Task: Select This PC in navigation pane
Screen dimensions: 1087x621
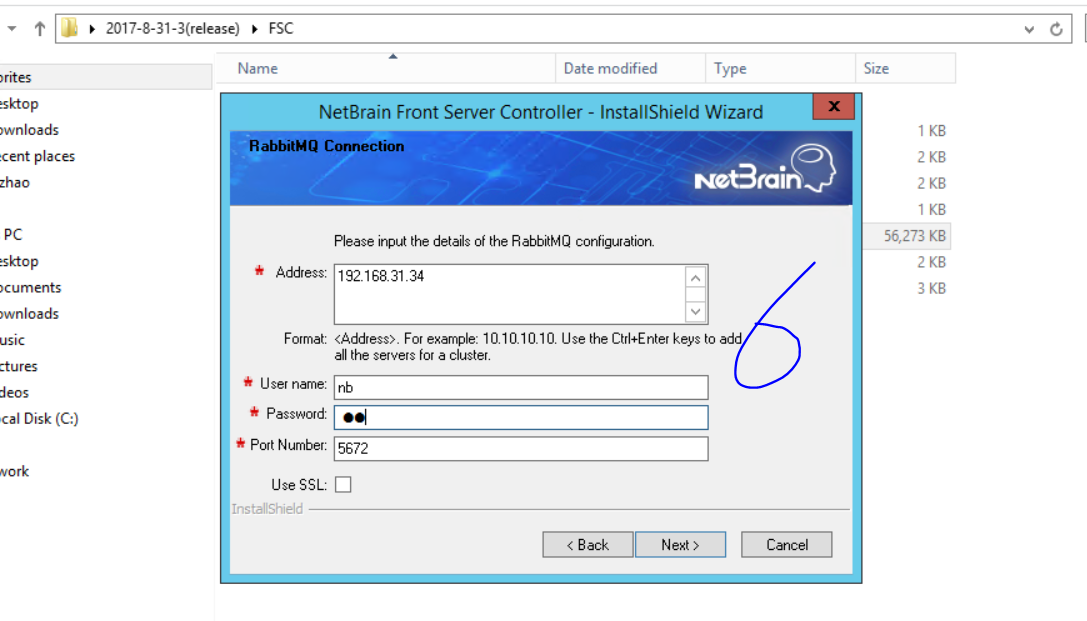Action: tap(12, 235)
